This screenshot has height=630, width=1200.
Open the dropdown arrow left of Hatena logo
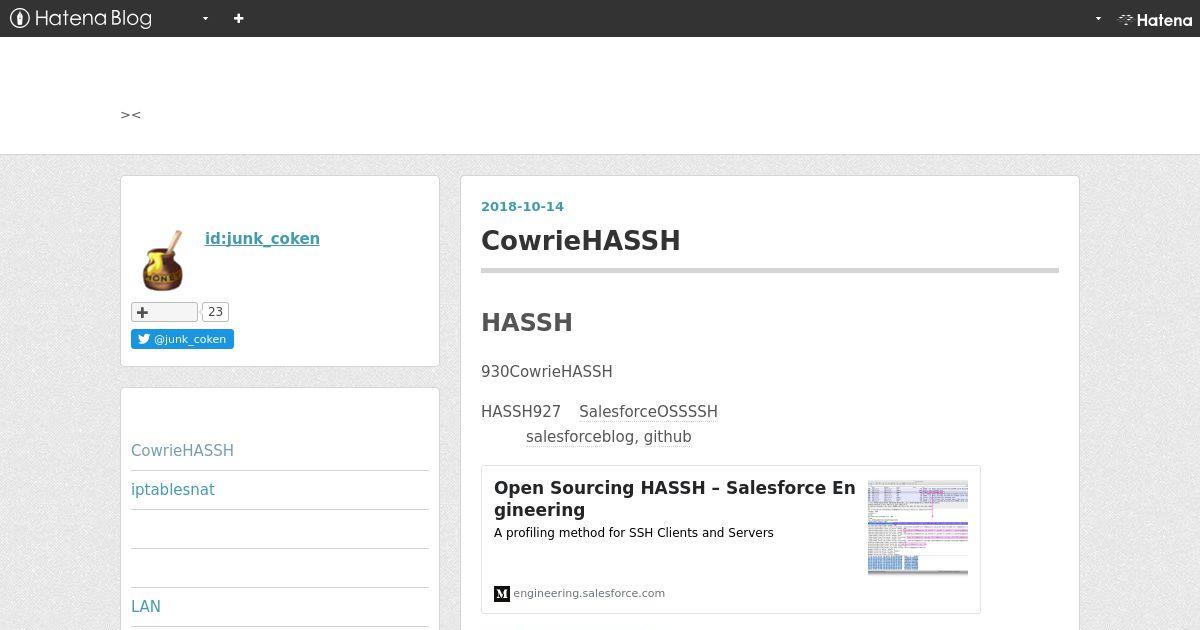point(1098,19)
